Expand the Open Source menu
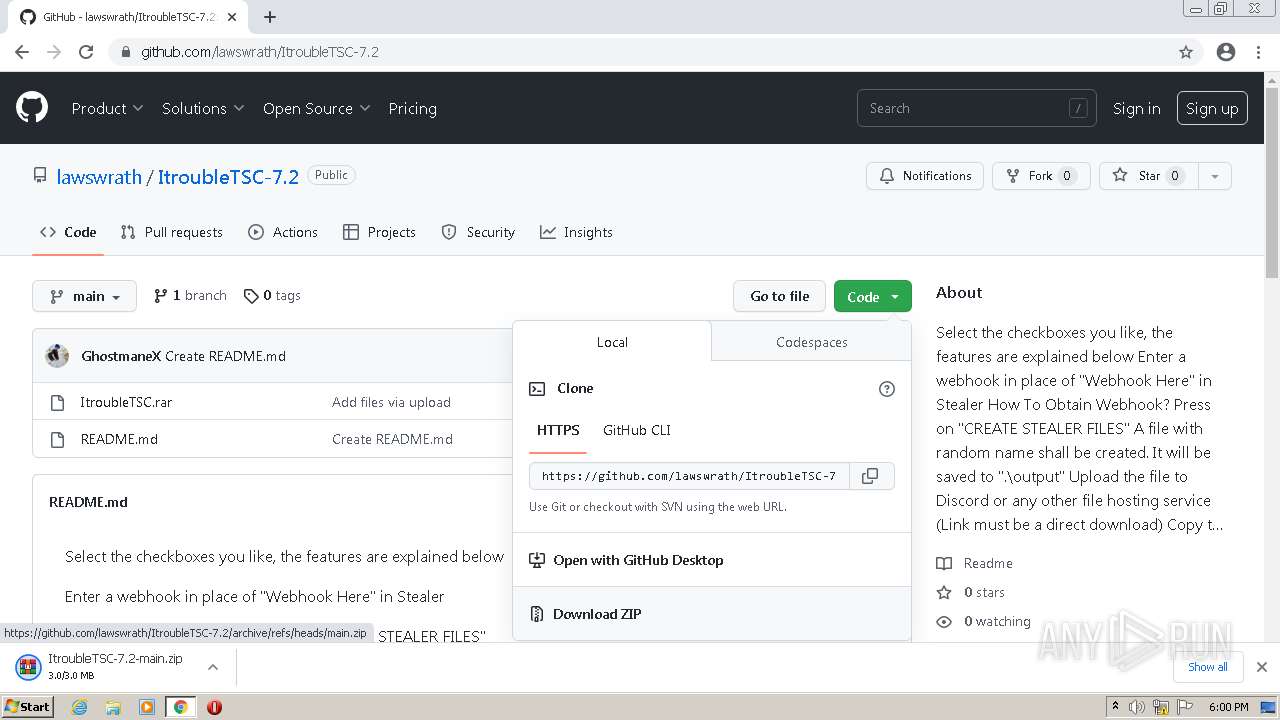Image resolution: width=1280 pixels, height=720 pixels. point(316,108)
